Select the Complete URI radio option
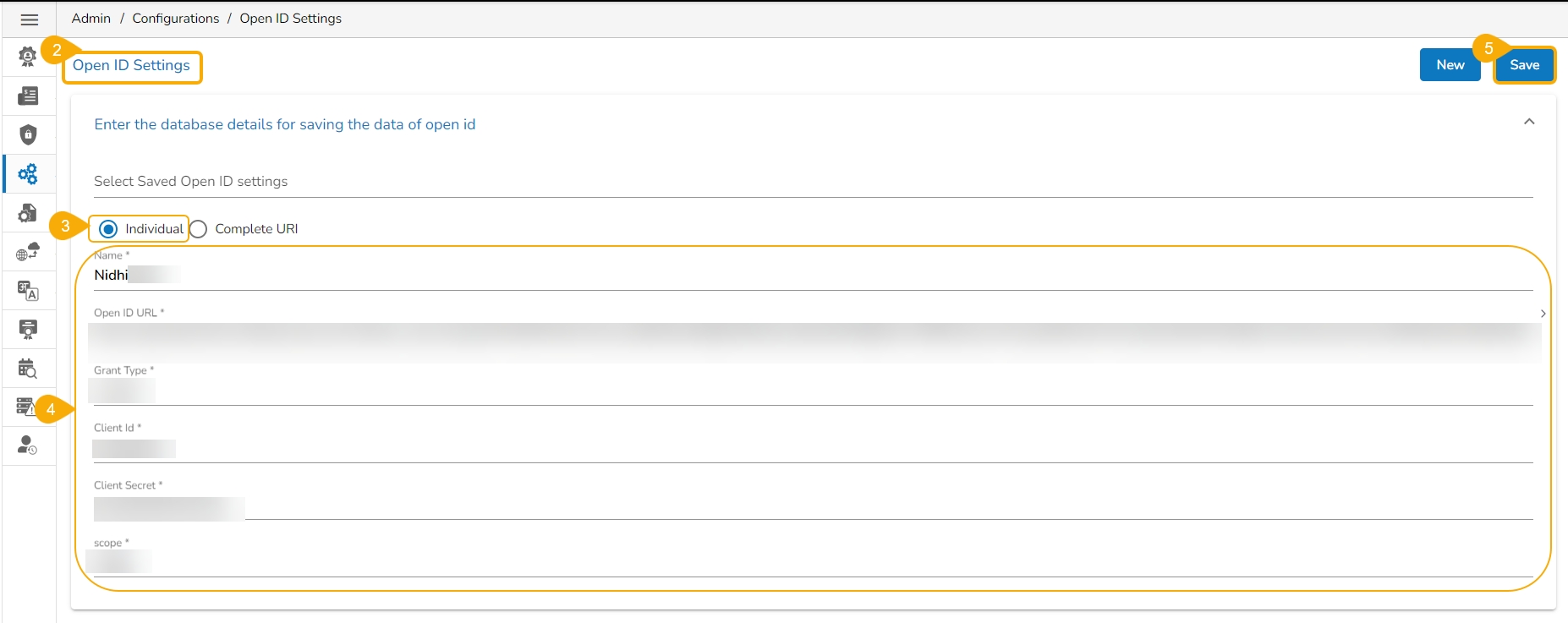 click(199, 229)
